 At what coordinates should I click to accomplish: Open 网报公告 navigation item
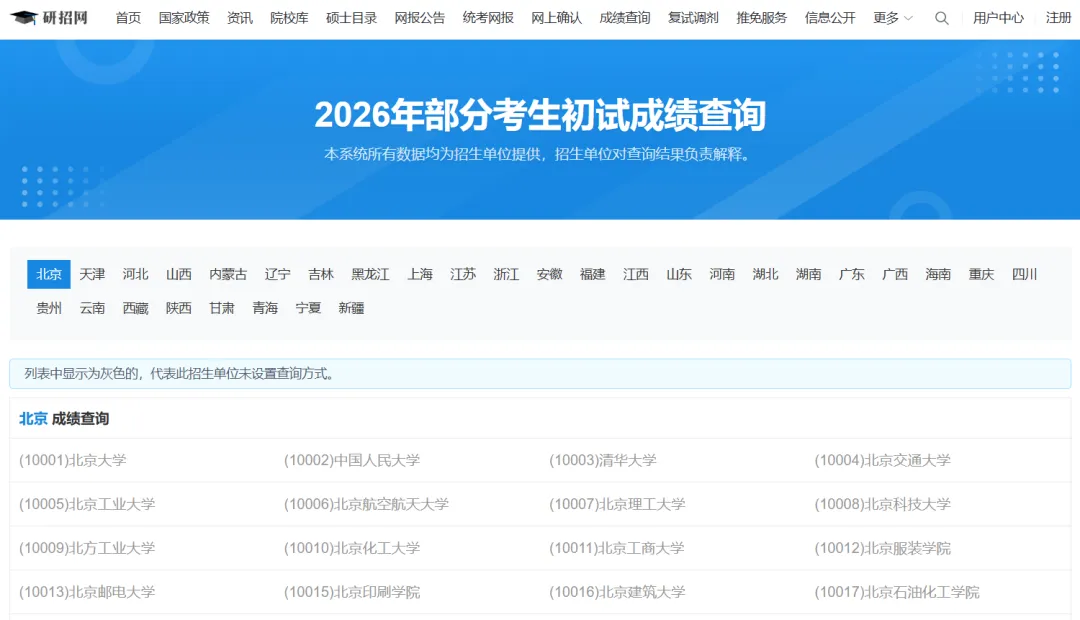[419, 18]
